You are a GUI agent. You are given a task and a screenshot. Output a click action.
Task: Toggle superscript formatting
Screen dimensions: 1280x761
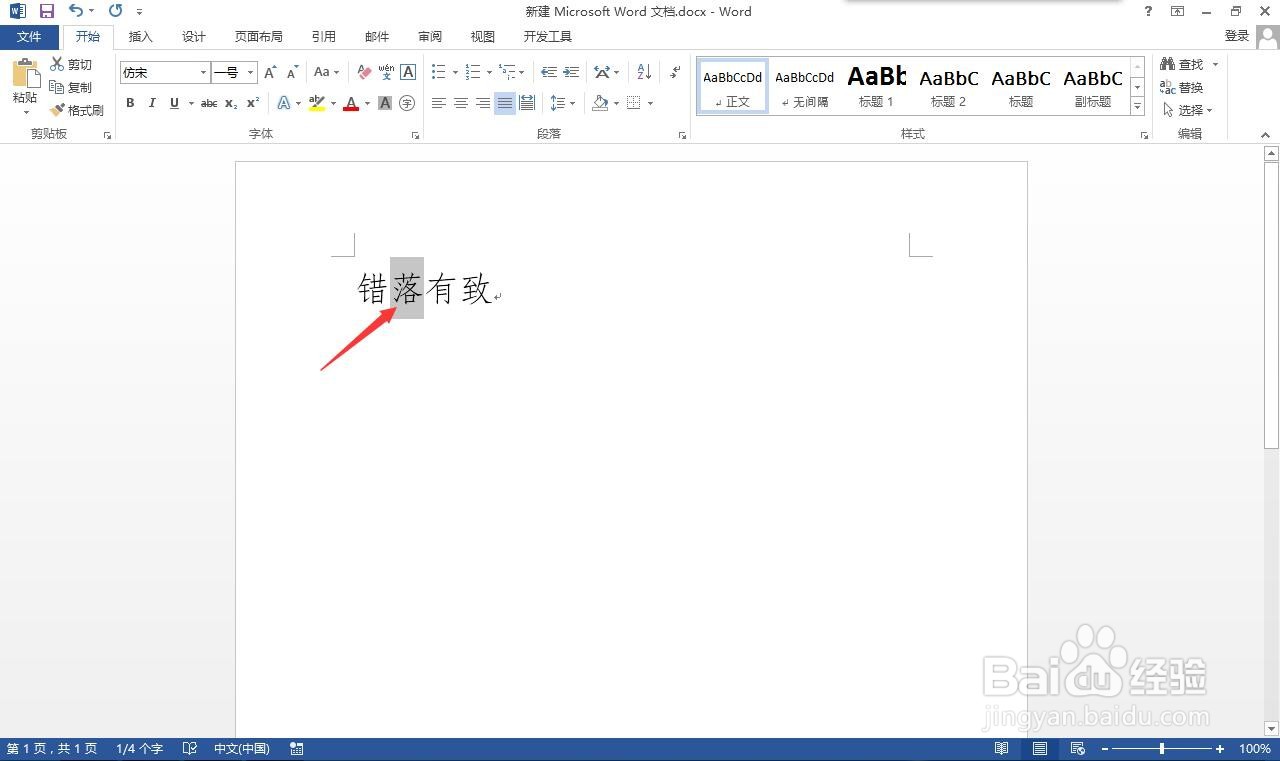[x=253, y=103]
